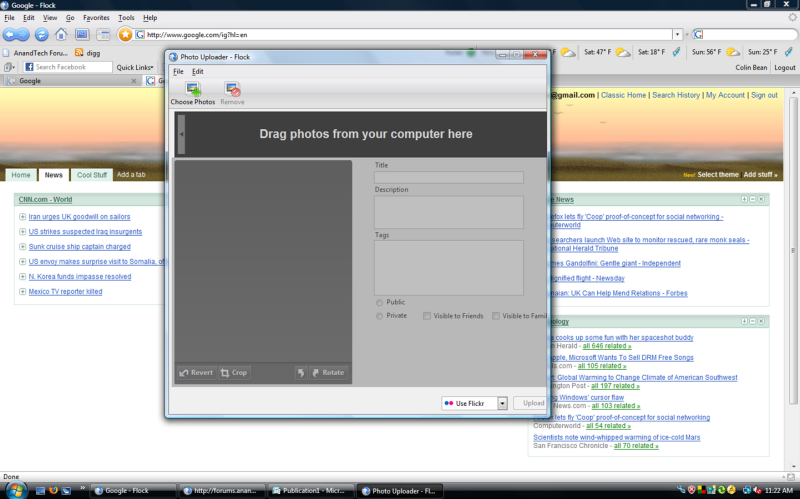Click the Sign out link on Google page

[x=764, y=95]
